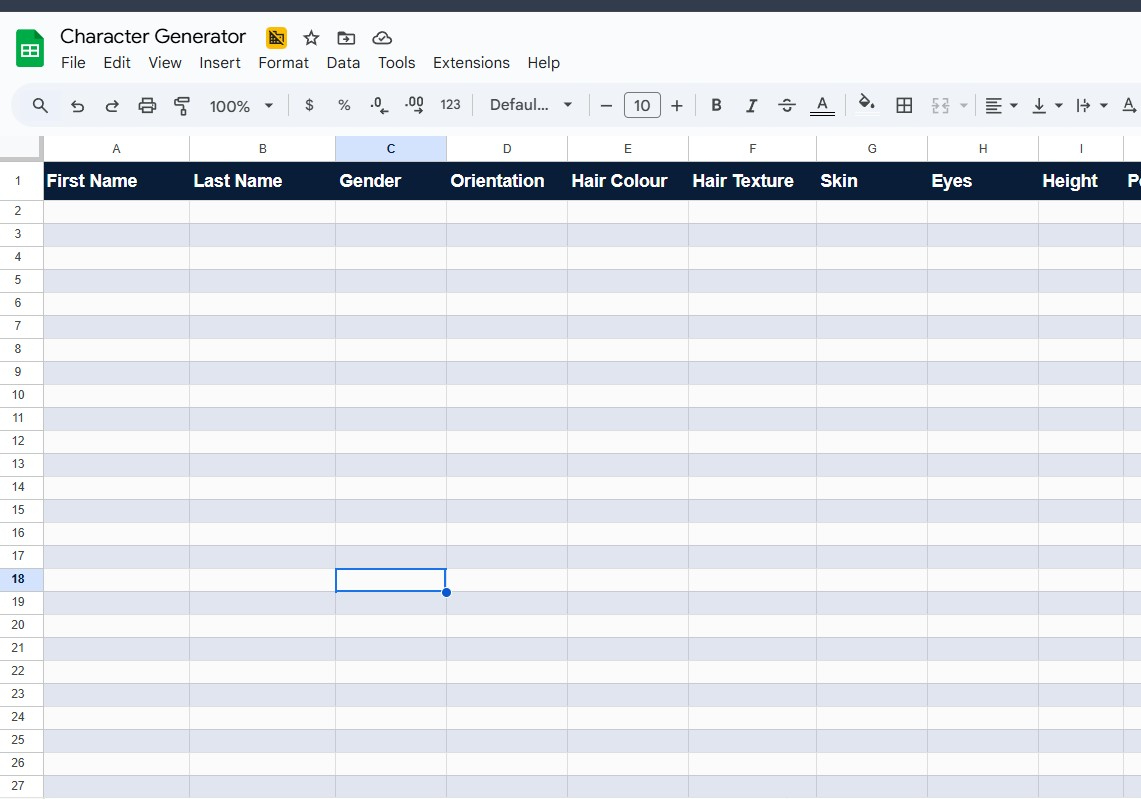
Task: Open the Extensions menu
Action: point(471,62)
